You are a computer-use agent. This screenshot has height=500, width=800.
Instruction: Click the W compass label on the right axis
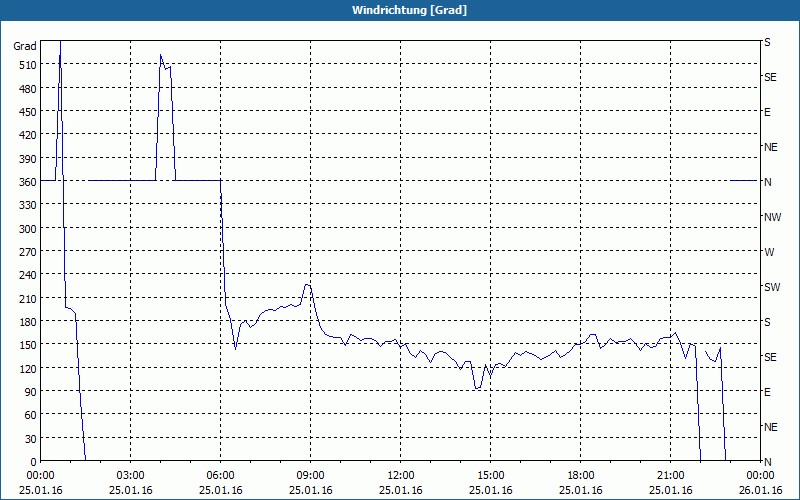[769, 252]
